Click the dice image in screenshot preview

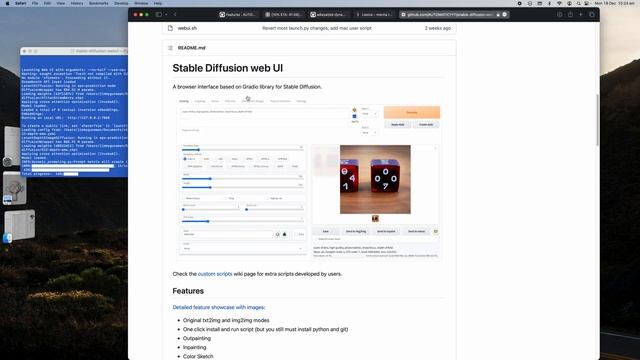pyautogui.click(x=375, y=179)
